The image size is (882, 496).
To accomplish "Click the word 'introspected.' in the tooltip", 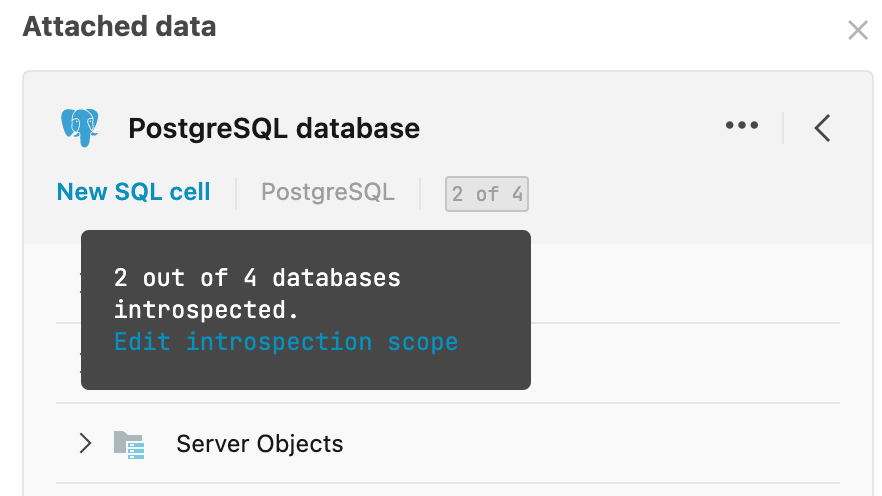I will 207,308.
